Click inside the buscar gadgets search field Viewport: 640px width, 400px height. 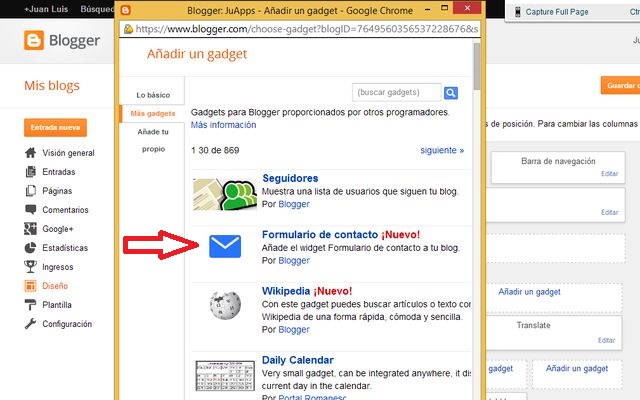tap(396, 93)
